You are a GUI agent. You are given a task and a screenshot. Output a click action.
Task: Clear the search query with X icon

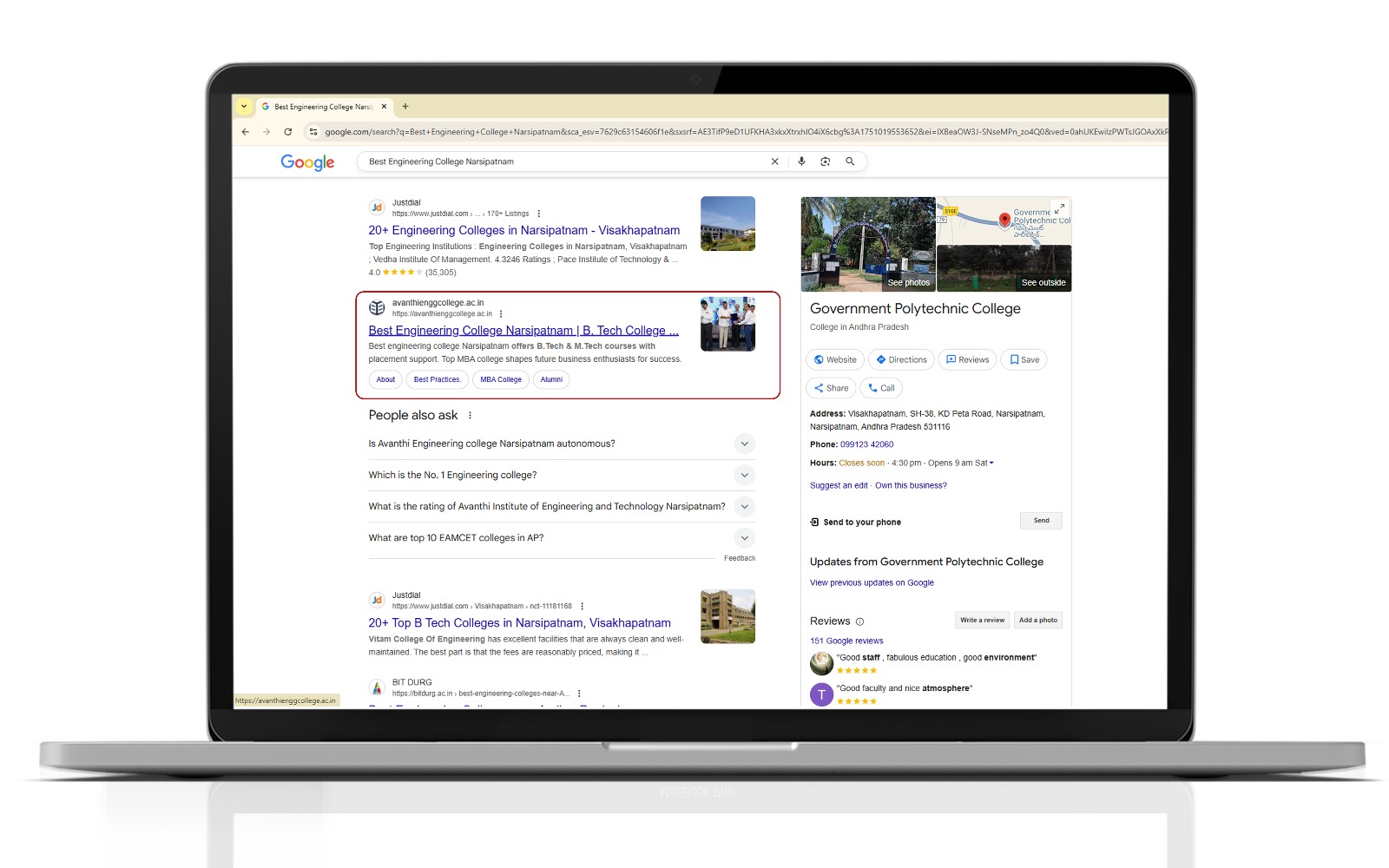pos(775,161)
